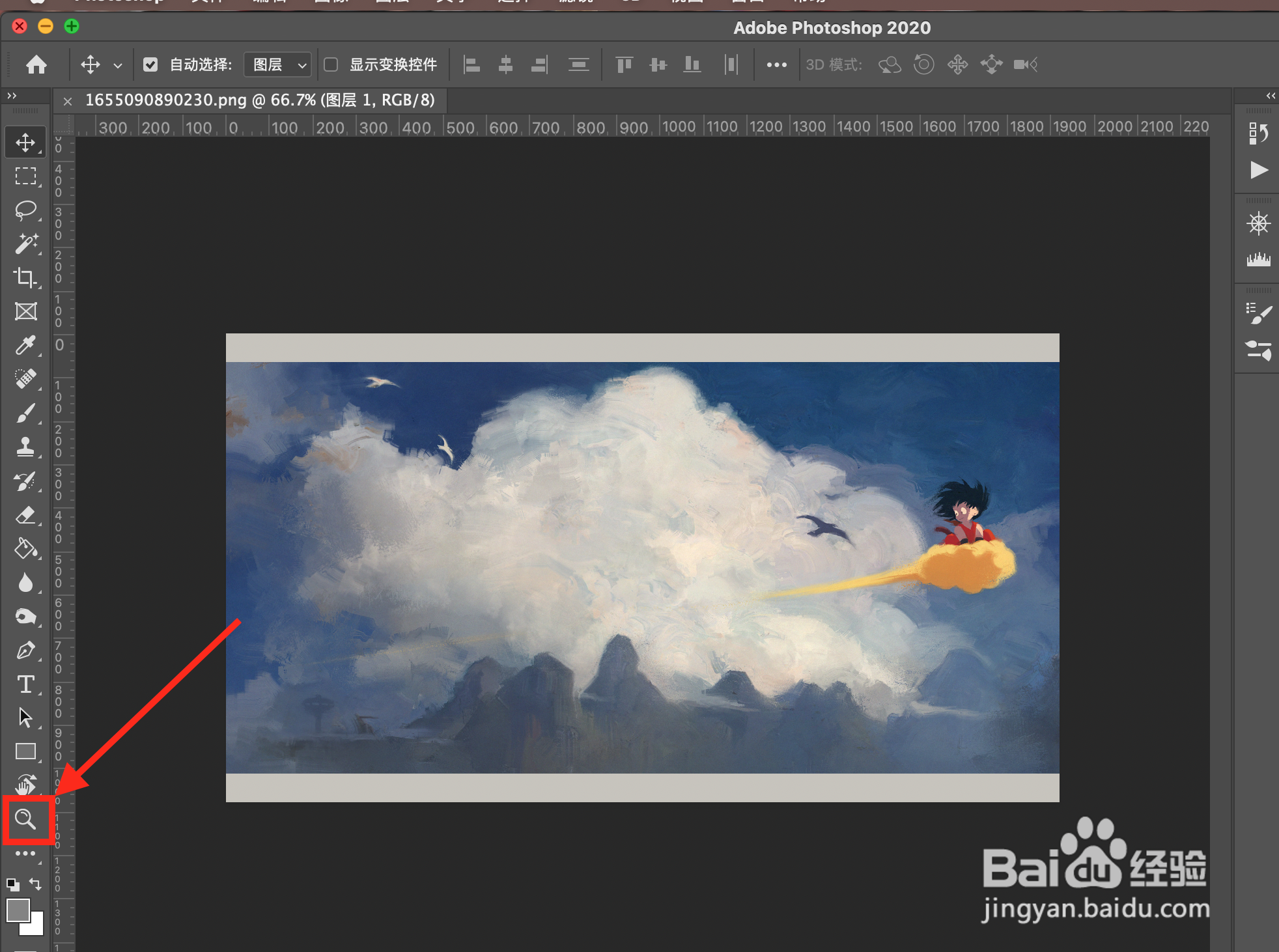Go to the Home screen
The width and height of the screenshot is (1279, 952).
pos(36,64)
